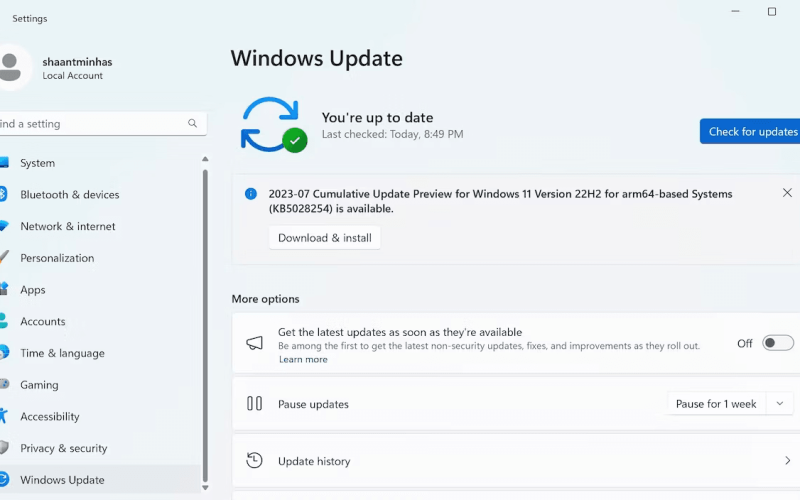Click the search magnifier icon
Image resolution: width=800 pixels, height=500 pixels.
[x=192, y=123]
